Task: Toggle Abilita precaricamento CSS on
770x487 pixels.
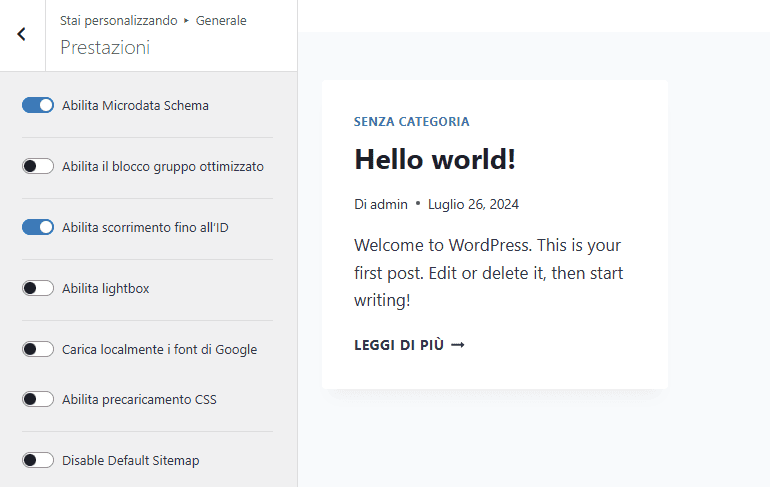Action: pos(38,399)
